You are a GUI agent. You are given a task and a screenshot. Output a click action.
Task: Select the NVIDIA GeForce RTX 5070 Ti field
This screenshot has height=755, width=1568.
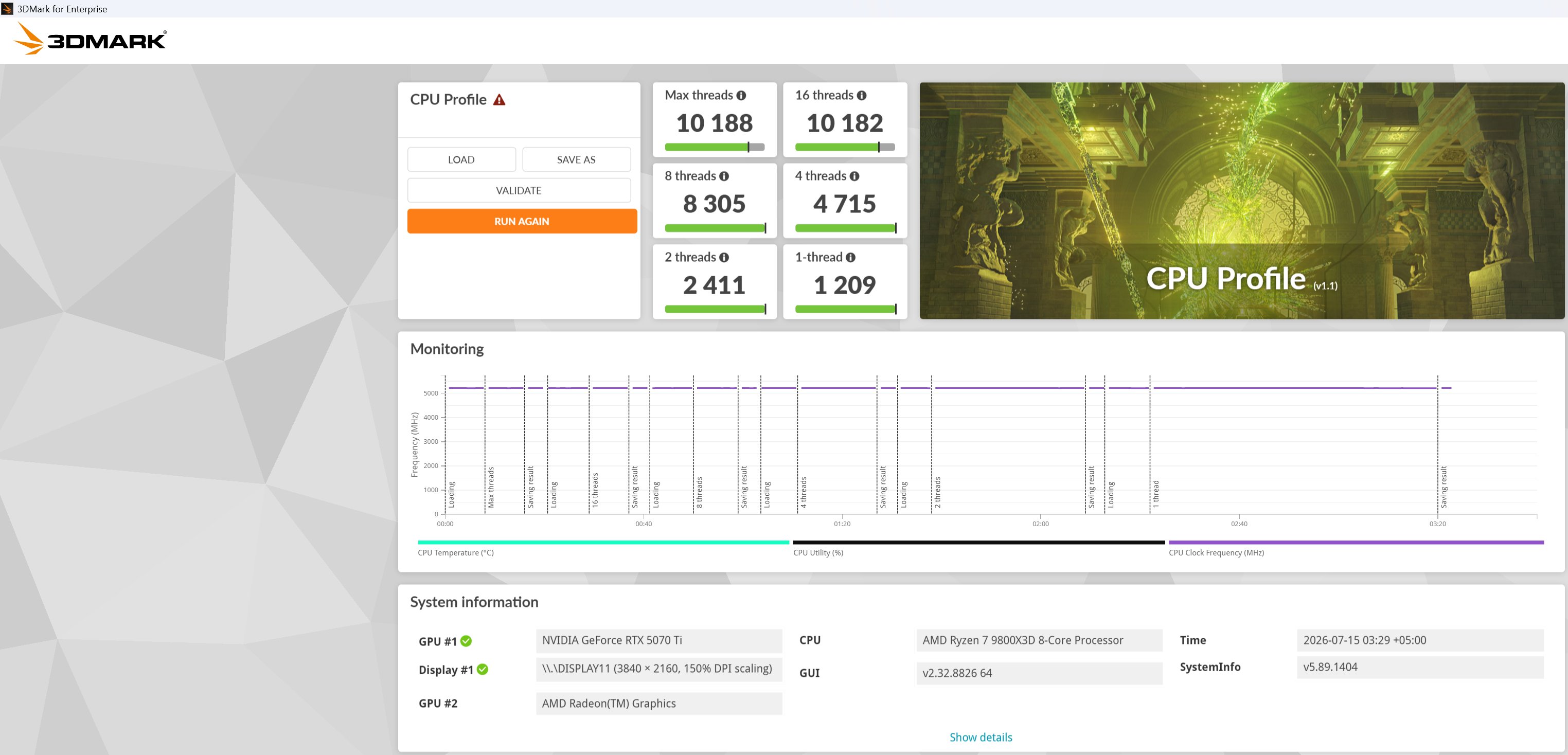[x=658, y=641]
